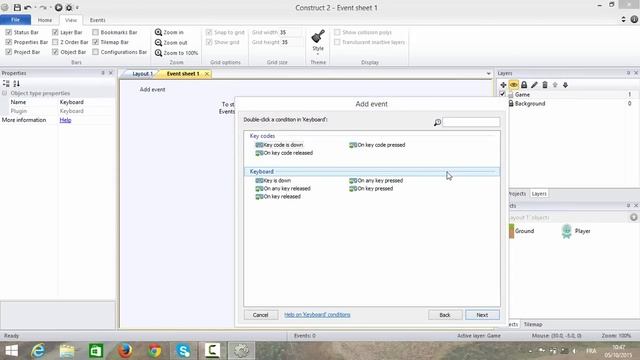640x360 pixels.
Task: Select 'On any key released' condition
Action: pos(283,189)
